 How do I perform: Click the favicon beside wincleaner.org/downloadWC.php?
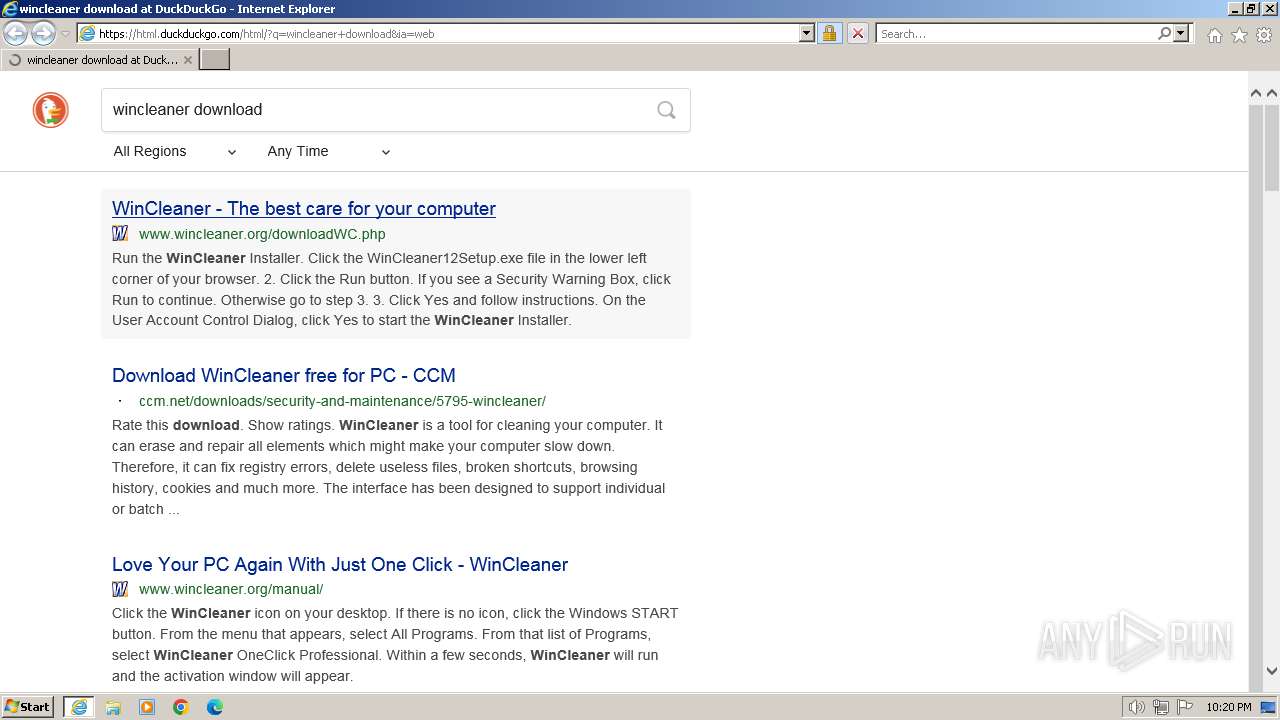(x=120, y=234)
